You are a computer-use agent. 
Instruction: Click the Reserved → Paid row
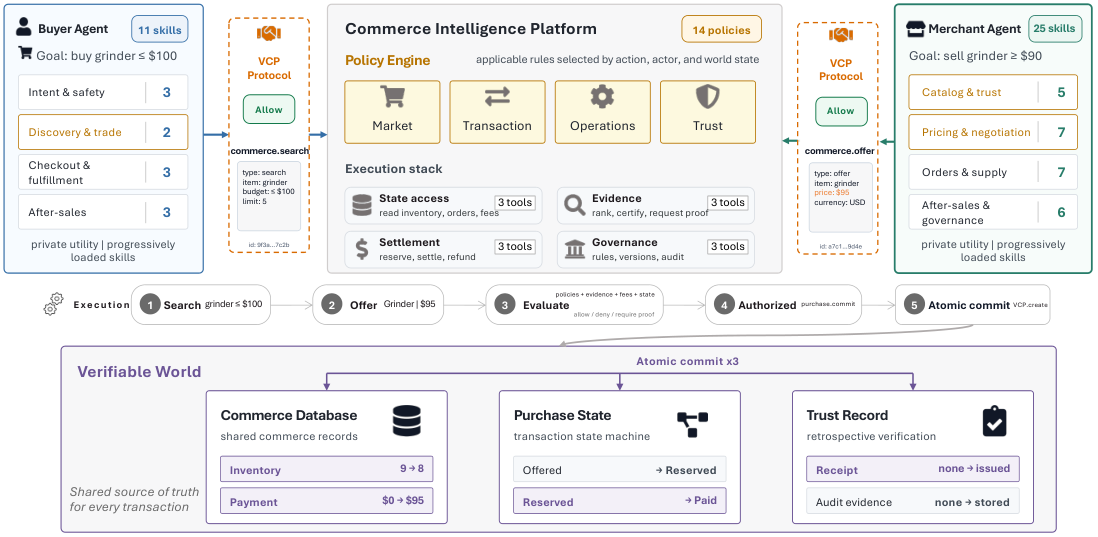(620, 501)
